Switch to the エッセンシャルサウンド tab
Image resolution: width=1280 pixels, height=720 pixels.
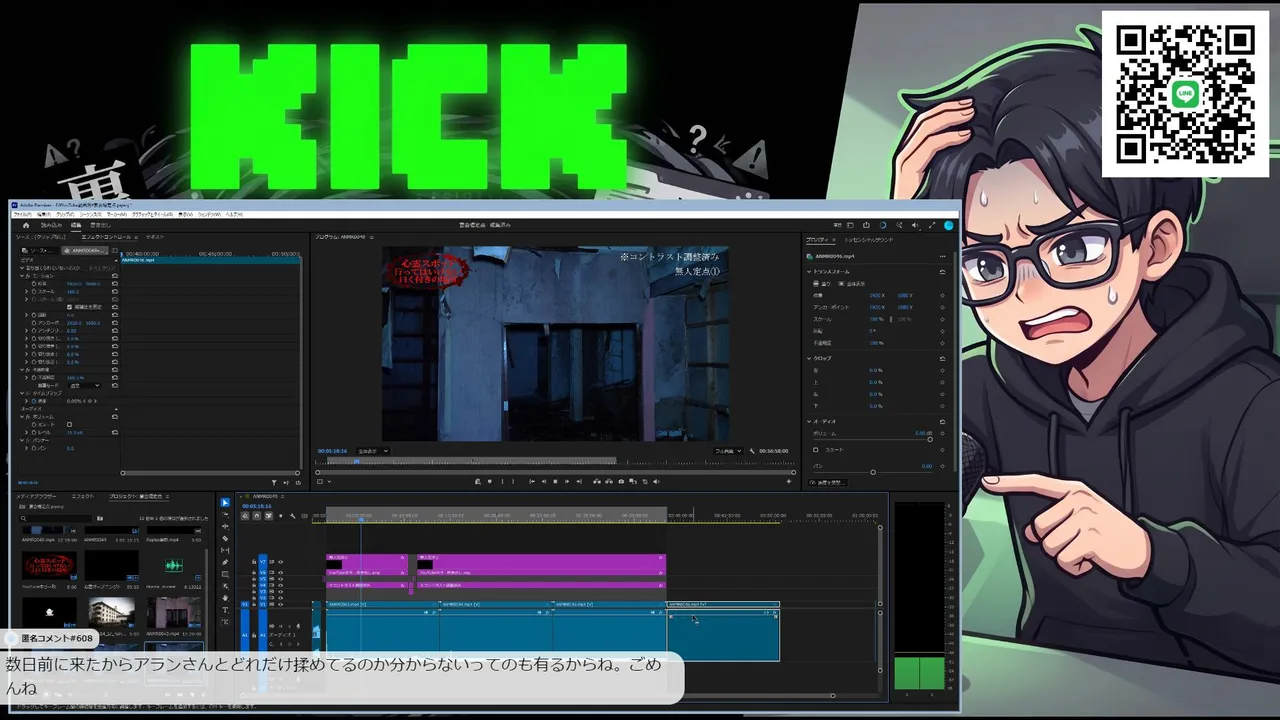pos(869,240)
